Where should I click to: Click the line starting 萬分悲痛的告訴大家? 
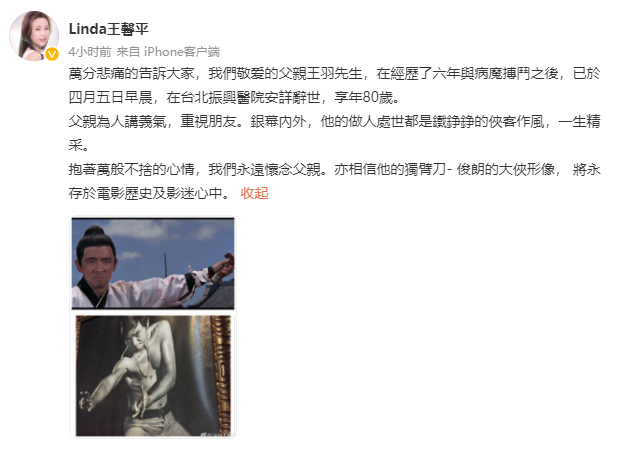click(334, 73)
